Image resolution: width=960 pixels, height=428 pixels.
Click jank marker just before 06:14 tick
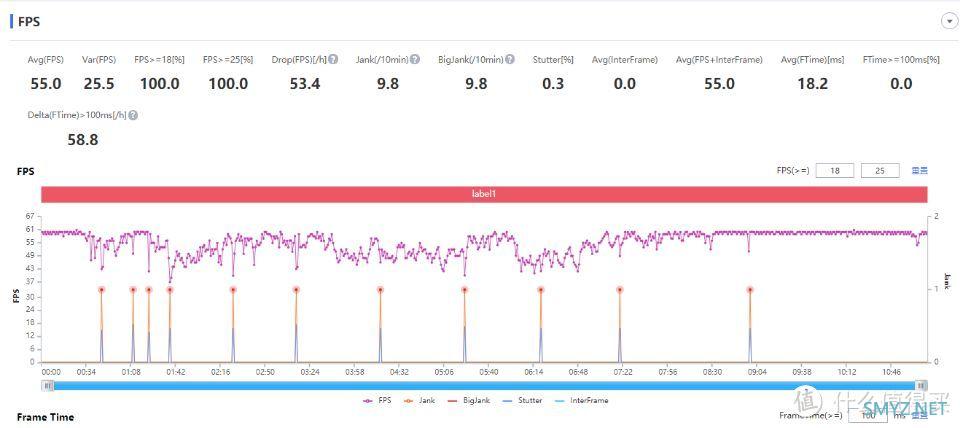click(541, 290)
